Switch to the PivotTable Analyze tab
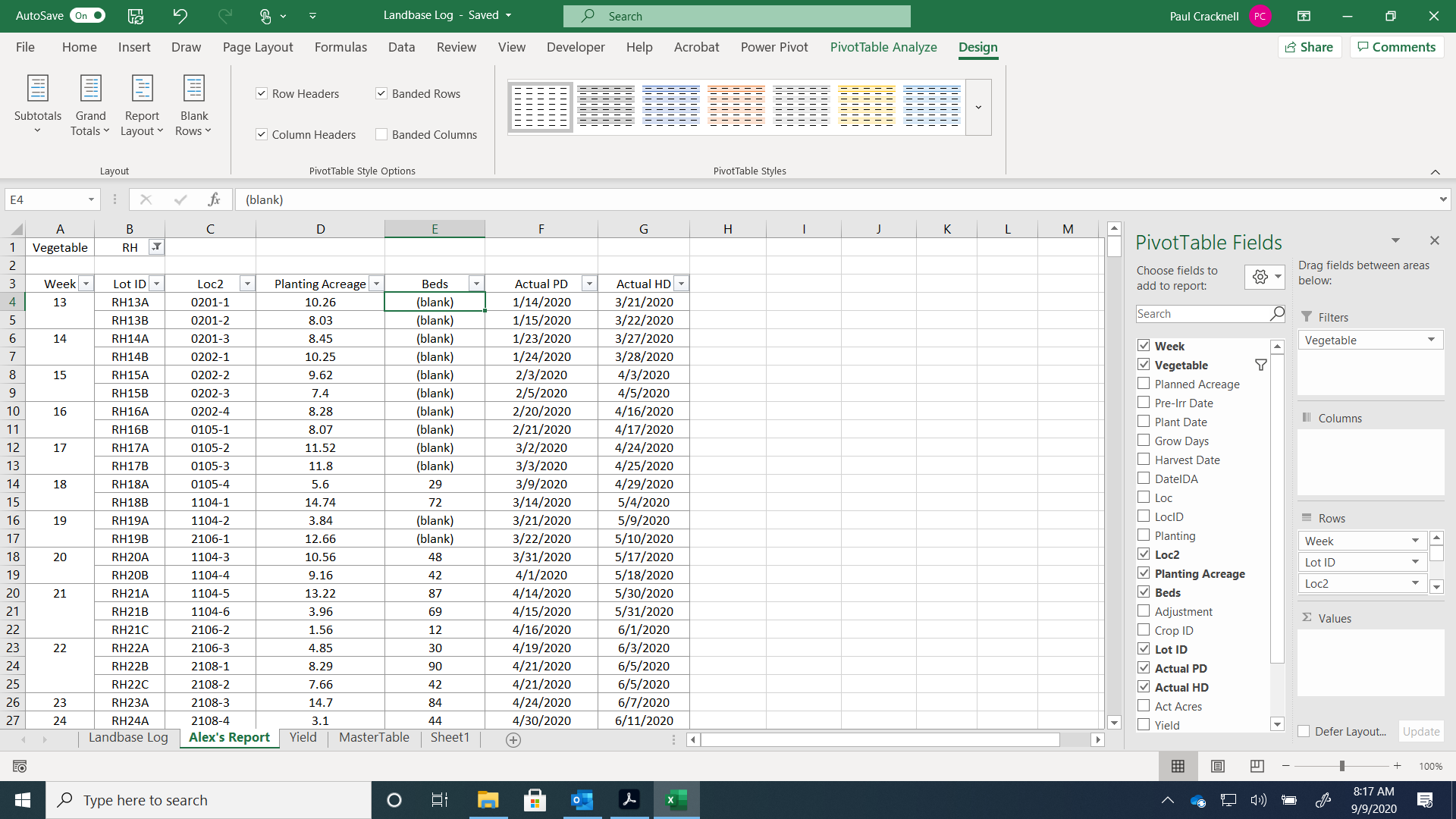 click(x=883, y=47)
